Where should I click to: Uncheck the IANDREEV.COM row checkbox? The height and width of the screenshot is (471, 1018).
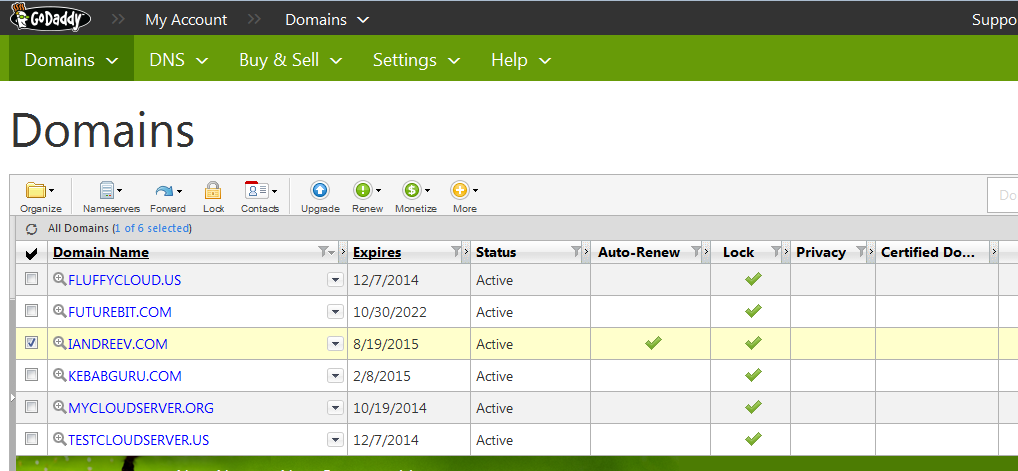pyautogui.click(x=31, y=342)
